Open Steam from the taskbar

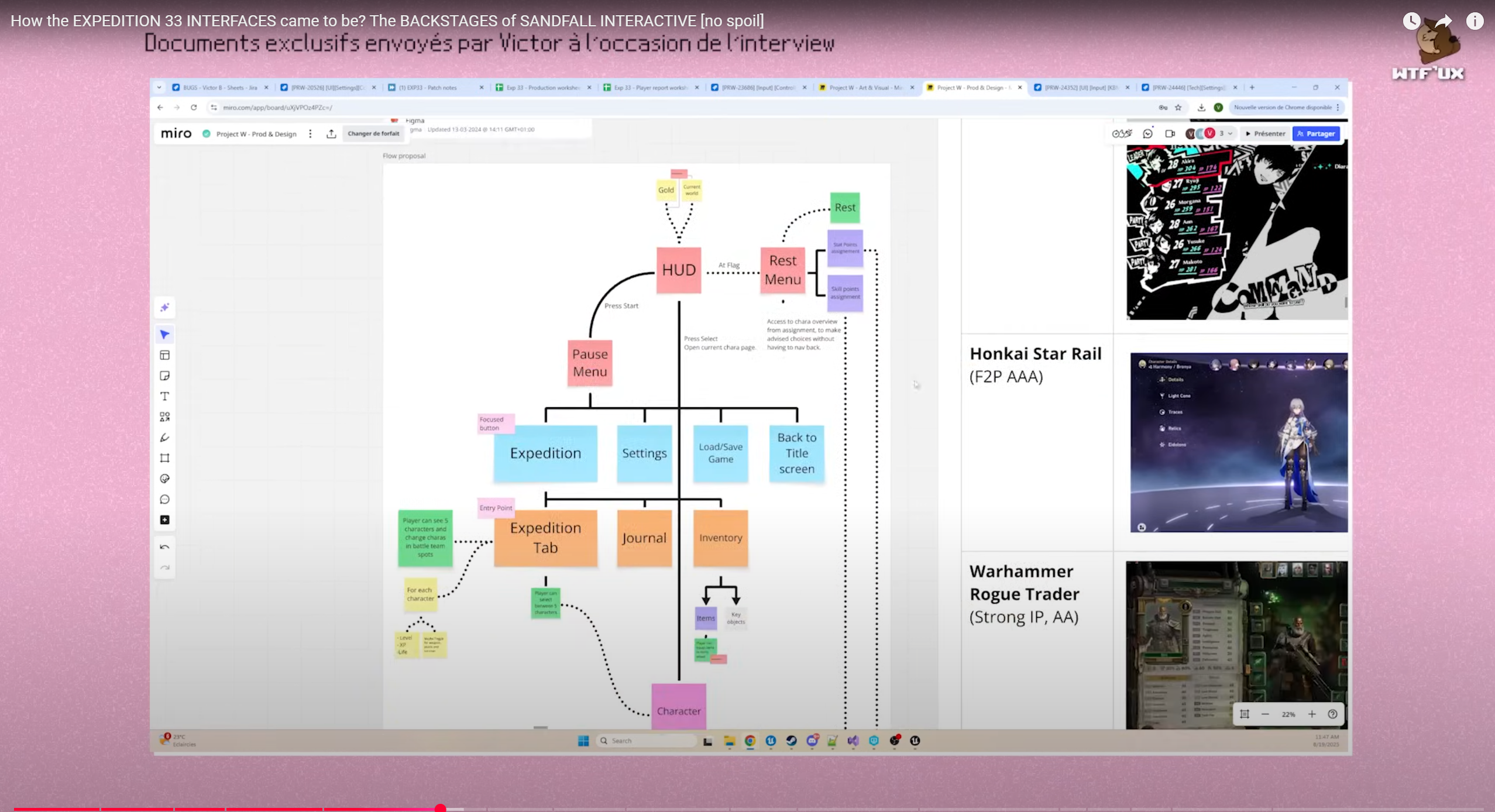[791, 741]
